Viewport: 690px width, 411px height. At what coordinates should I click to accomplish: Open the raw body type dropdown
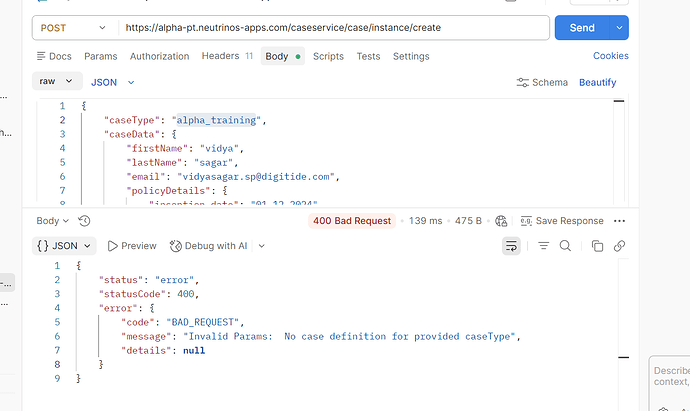[x=57, y=81]
